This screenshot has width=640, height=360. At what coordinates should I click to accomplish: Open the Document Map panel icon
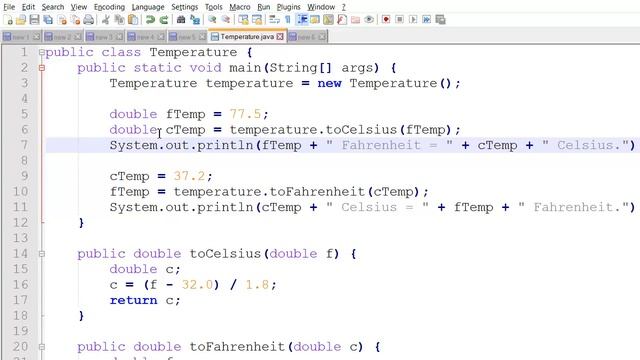(328, 20)
